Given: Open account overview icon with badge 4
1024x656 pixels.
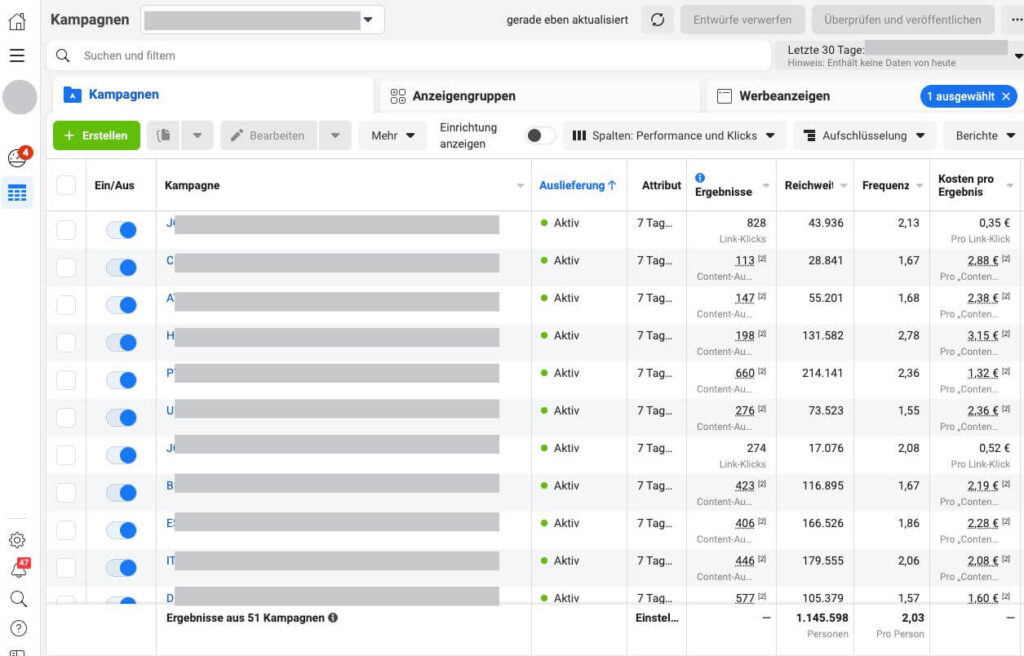Looking at the screenshot, I should click(19, 156).
